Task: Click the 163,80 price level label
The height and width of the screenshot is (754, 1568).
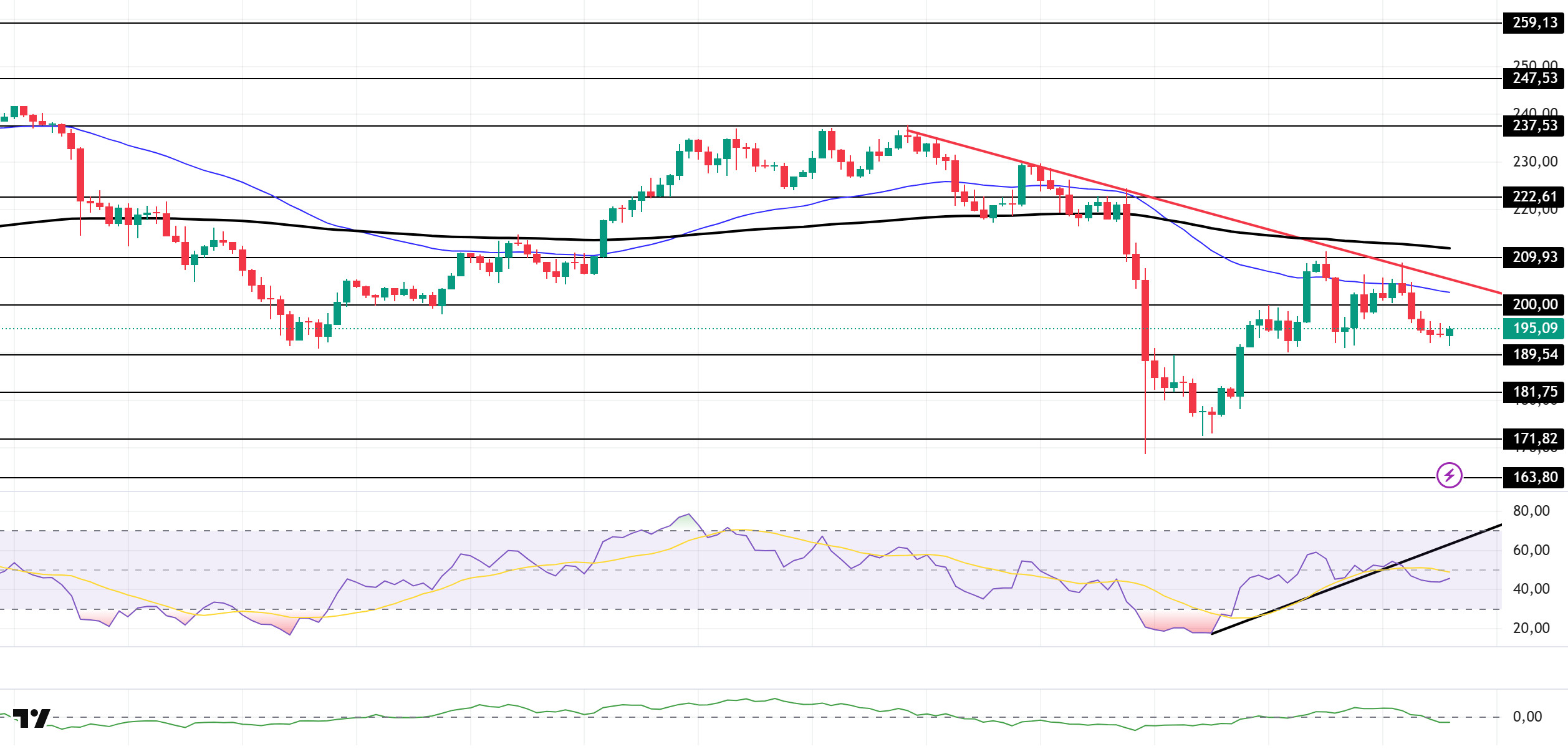Action: tap(1534, 478)
